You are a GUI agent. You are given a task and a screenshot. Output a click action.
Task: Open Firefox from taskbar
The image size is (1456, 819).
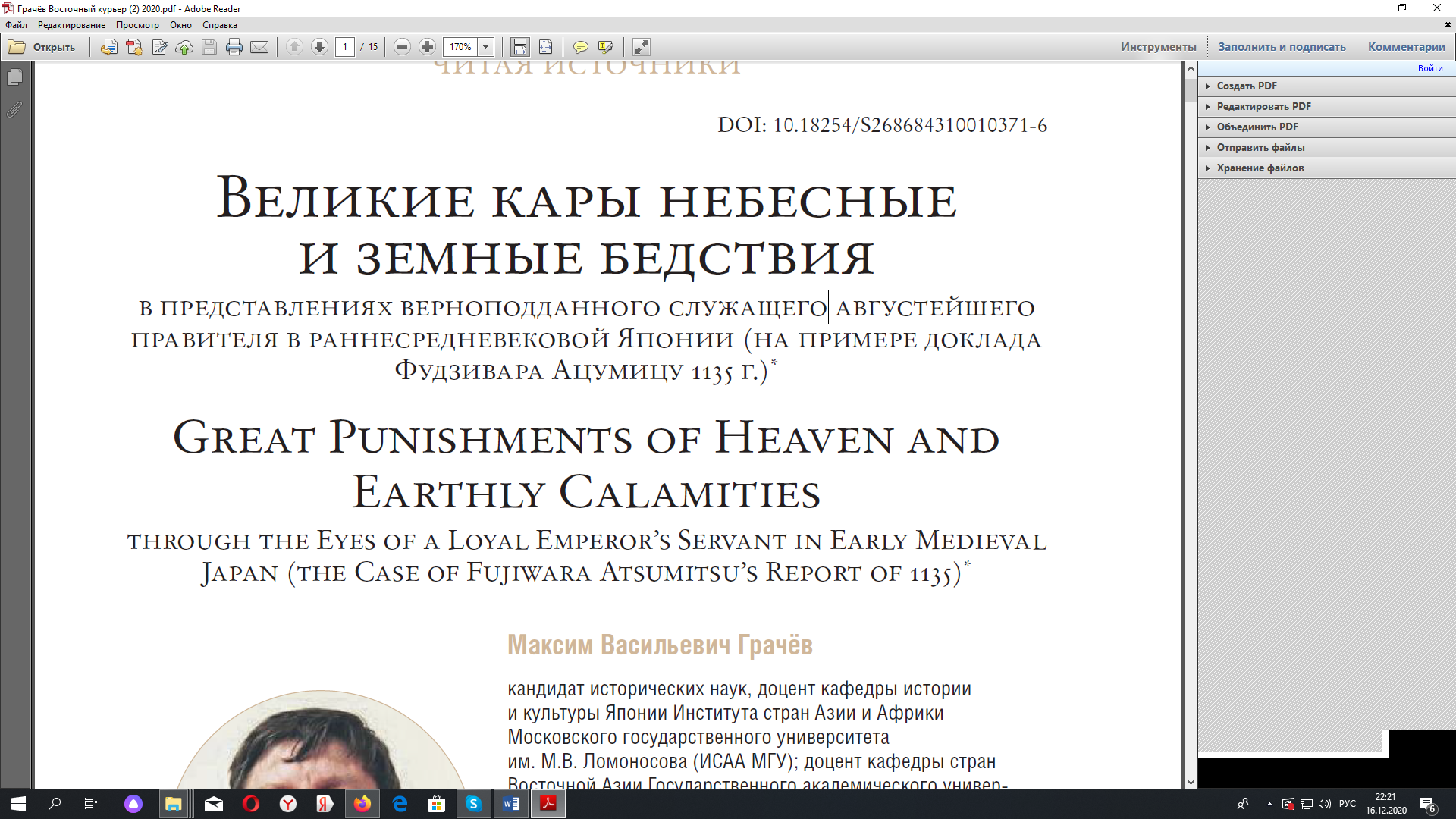coord(362,804)
